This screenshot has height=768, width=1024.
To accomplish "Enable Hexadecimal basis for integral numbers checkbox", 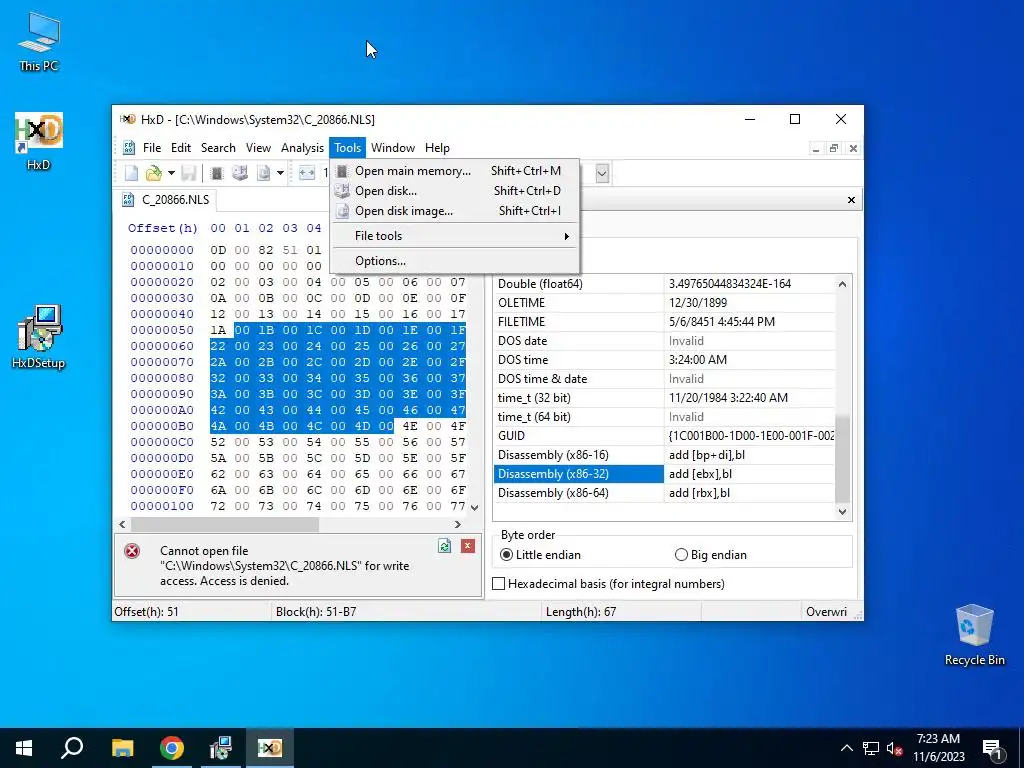I will click(x=608, y=584).
